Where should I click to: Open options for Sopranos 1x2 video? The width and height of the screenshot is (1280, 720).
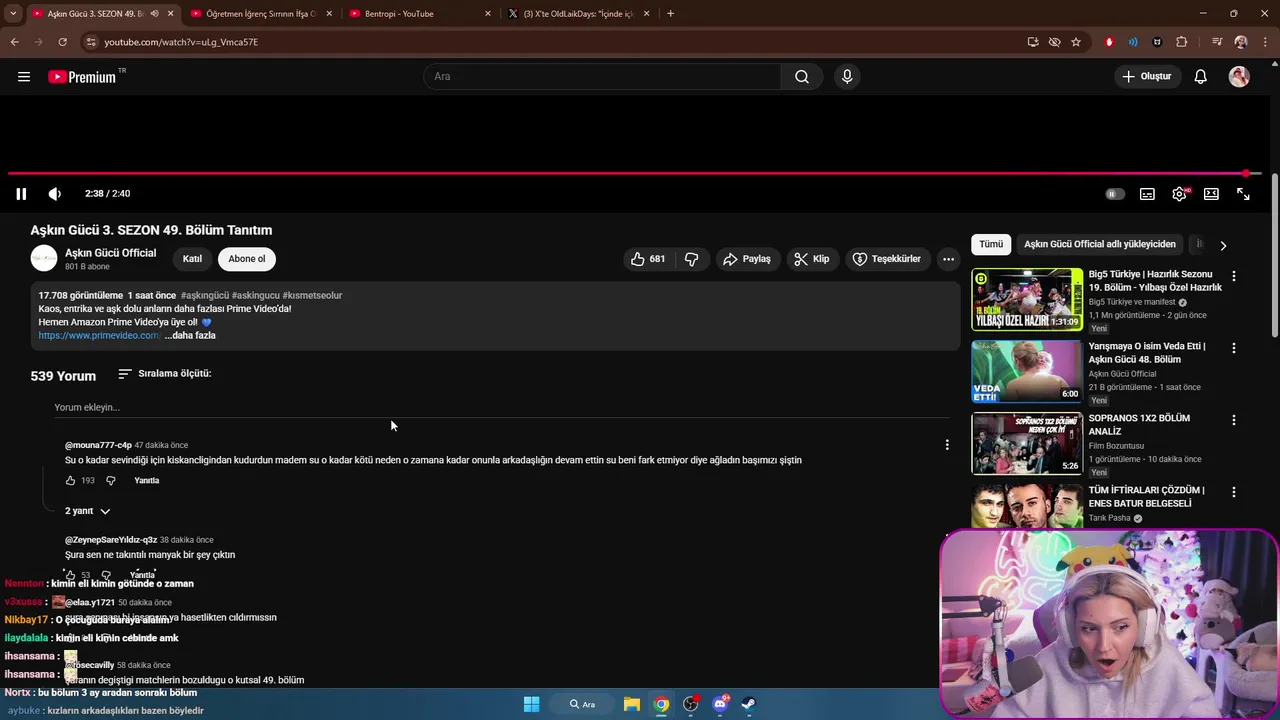pos(1234,420)
